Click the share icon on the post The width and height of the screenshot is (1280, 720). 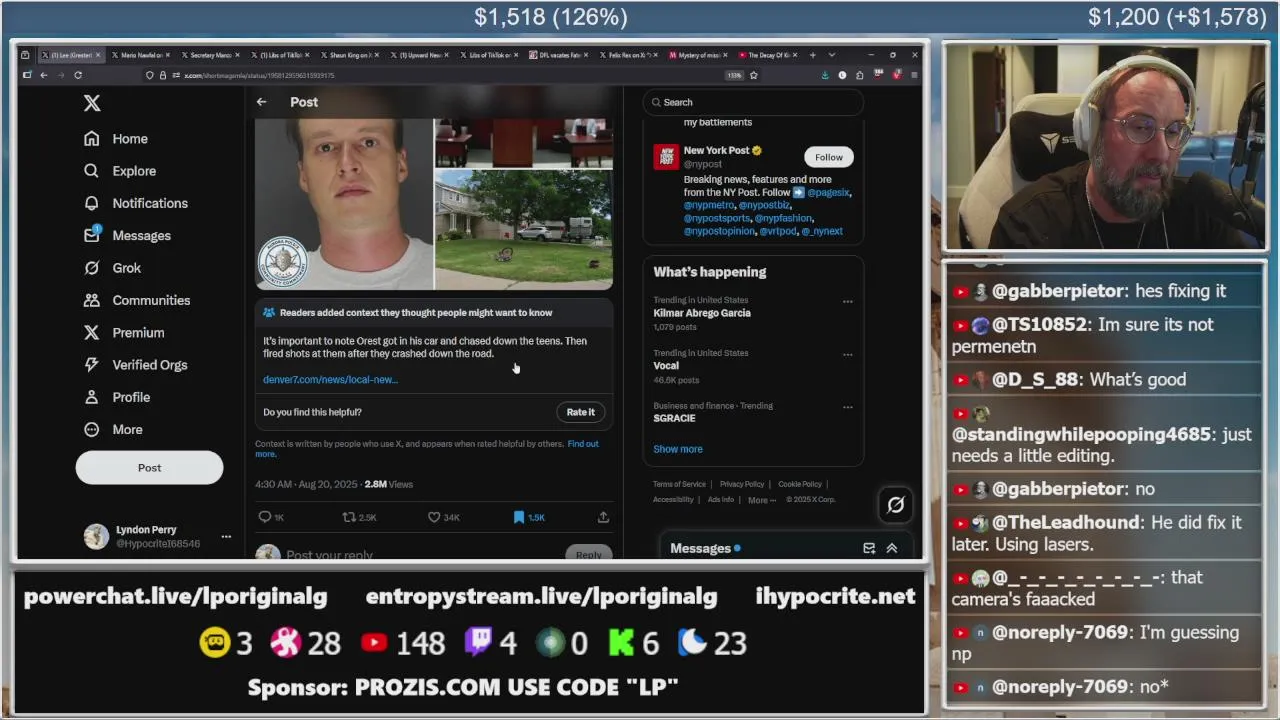click(x=603, y=517)
